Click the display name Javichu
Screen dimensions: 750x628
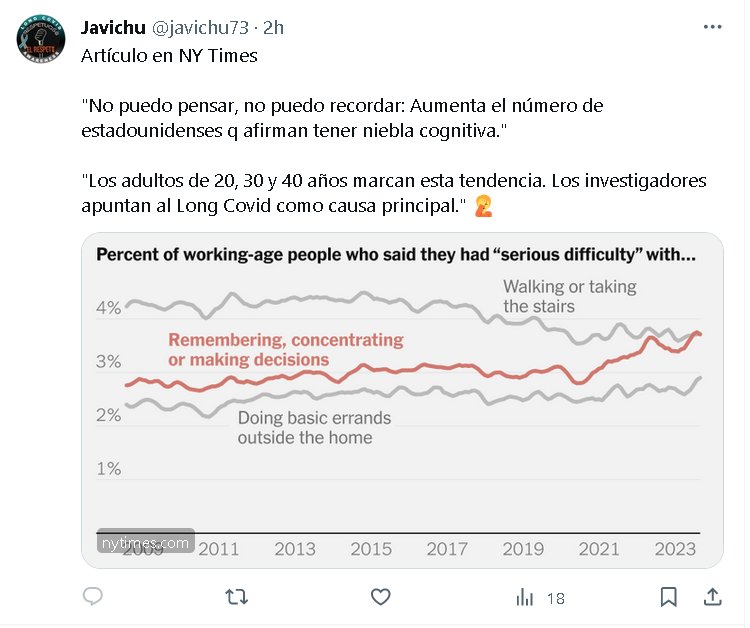tap(113, 28)
